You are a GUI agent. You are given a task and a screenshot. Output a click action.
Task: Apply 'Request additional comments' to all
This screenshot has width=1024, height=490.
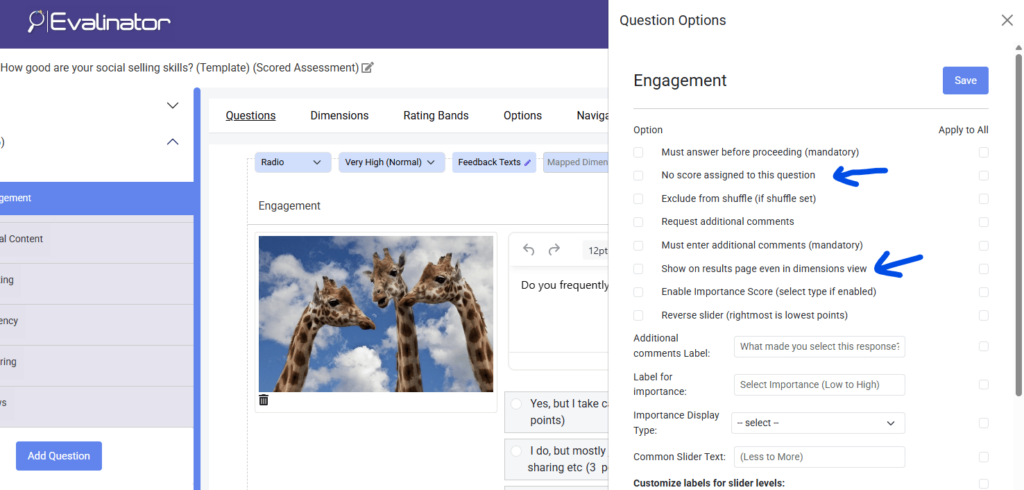pos(984,222)
